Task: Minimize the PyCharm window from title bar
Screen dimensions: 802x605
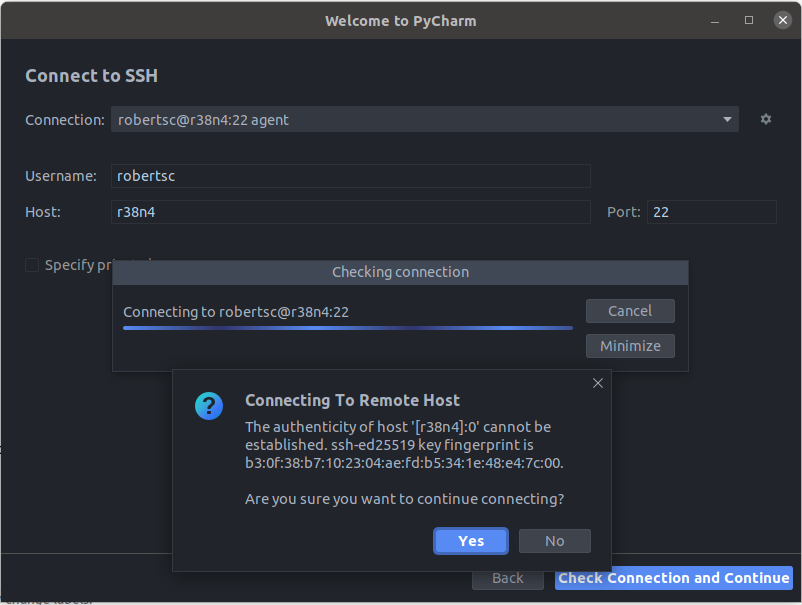Action: pyautogui.click(x=715, y=21)
